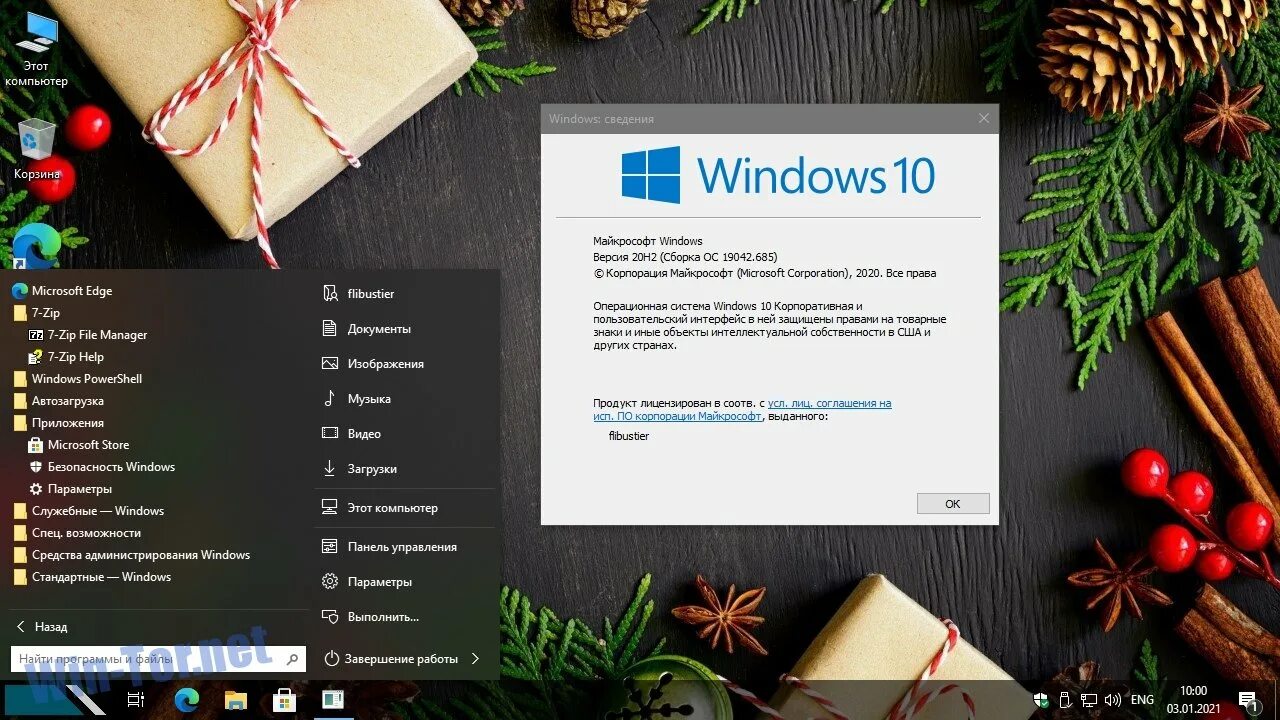
Task: Collapse the 7-Zip folder in start menu
Action: (x=36, y=313)
